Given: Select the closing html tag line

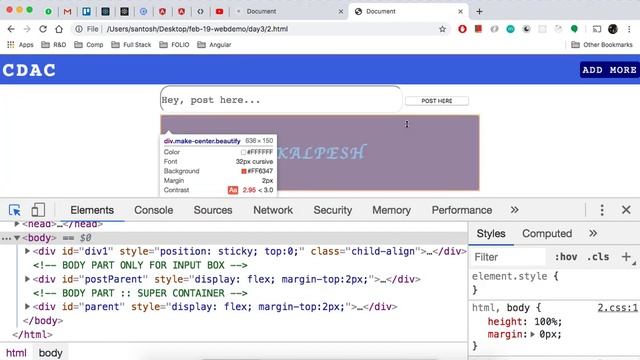Looking at the screenshot, I should point(32,334).
